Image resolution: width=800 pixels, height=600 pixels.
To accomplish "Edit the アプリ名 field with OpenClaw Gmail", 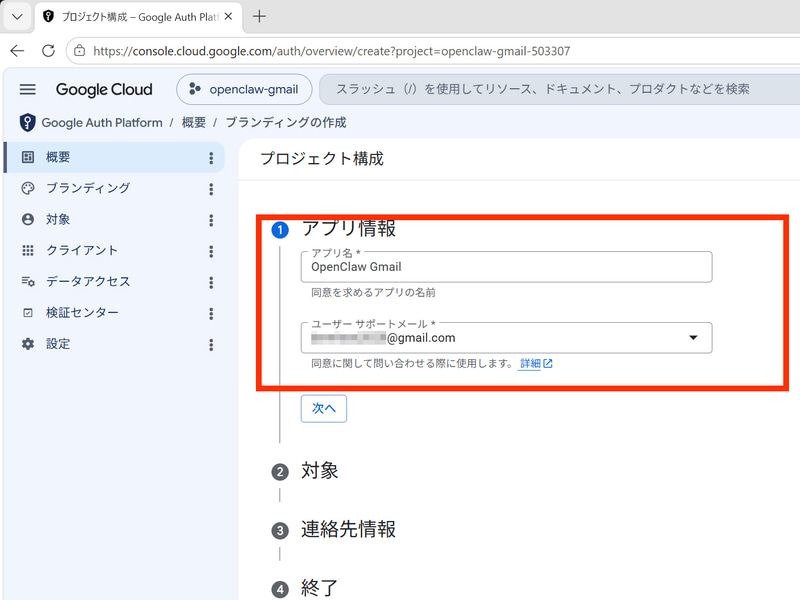I will (507, 267).
